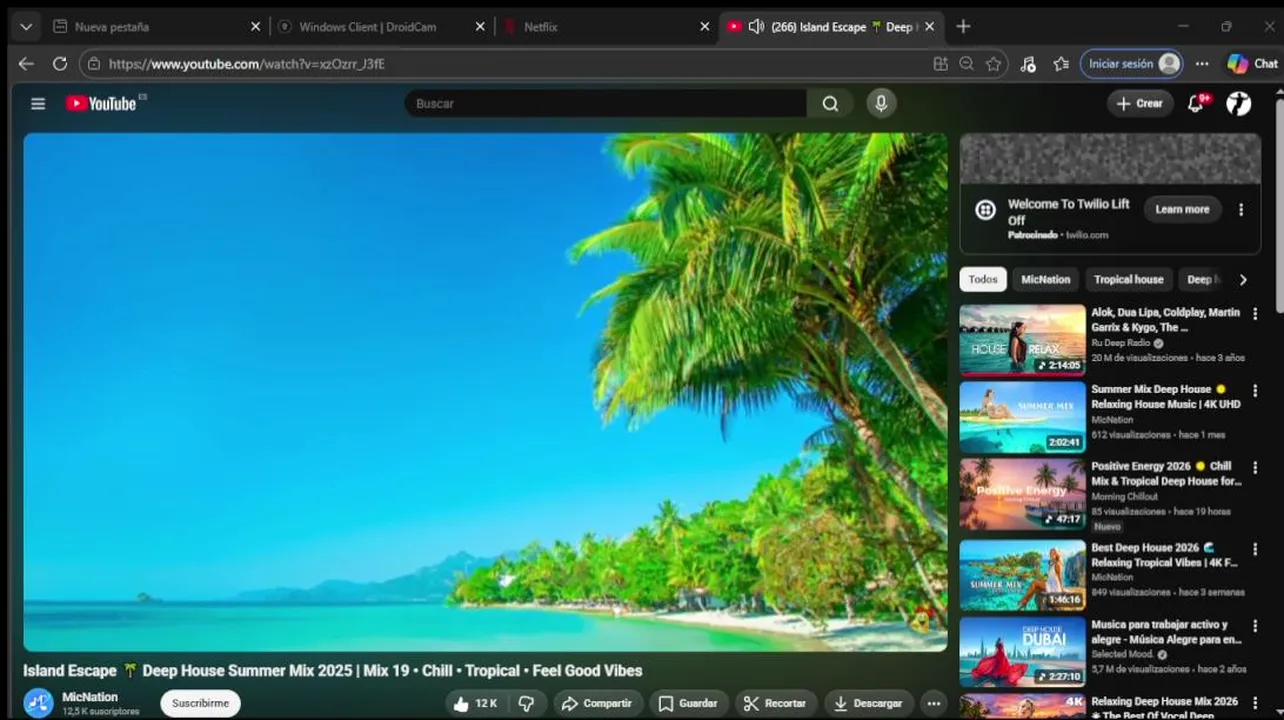Open the media control music note icon

(x=1028, y=64)
